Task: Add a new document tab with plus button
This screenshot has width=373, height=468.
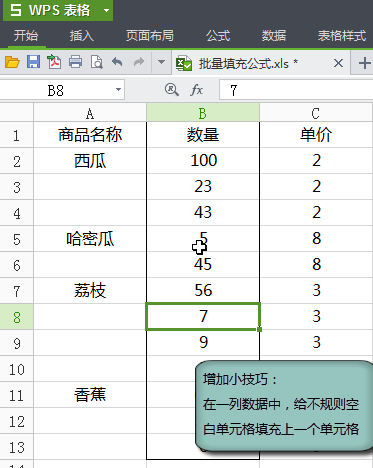Action: 364,63
